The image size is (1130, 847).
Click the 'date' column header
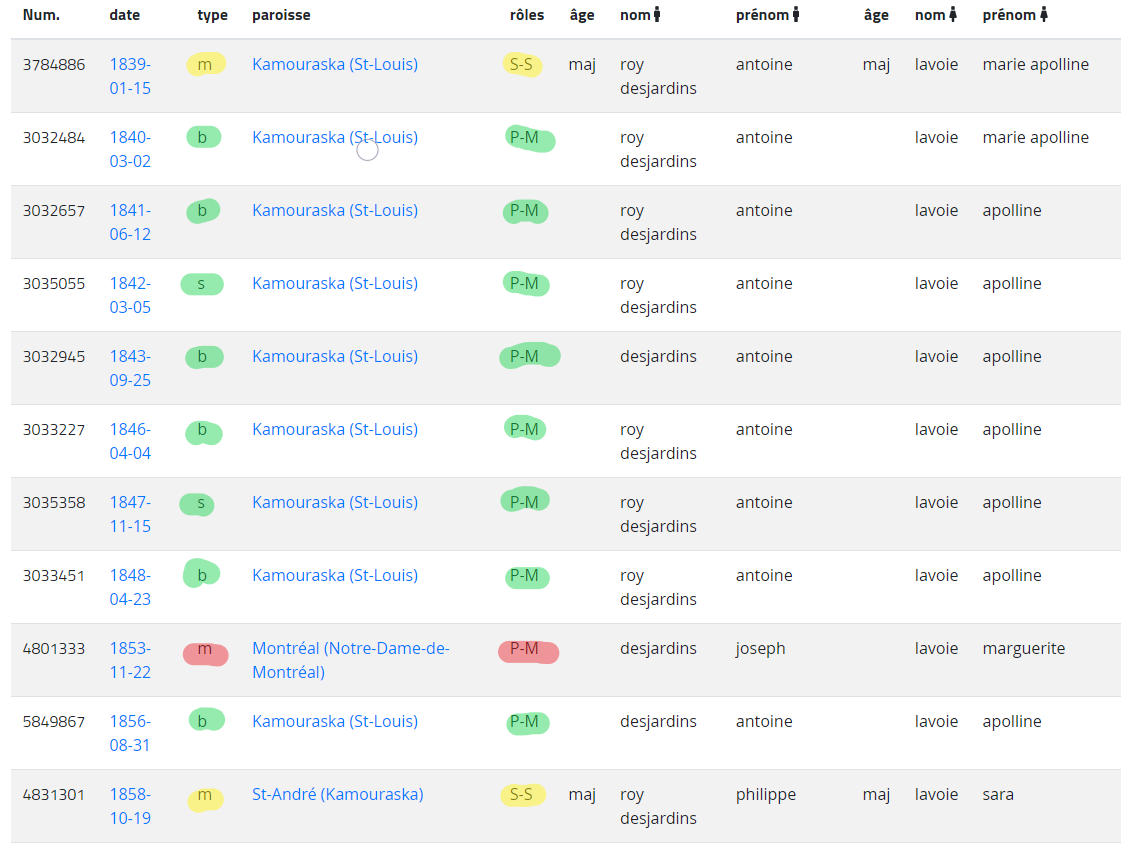125,15
